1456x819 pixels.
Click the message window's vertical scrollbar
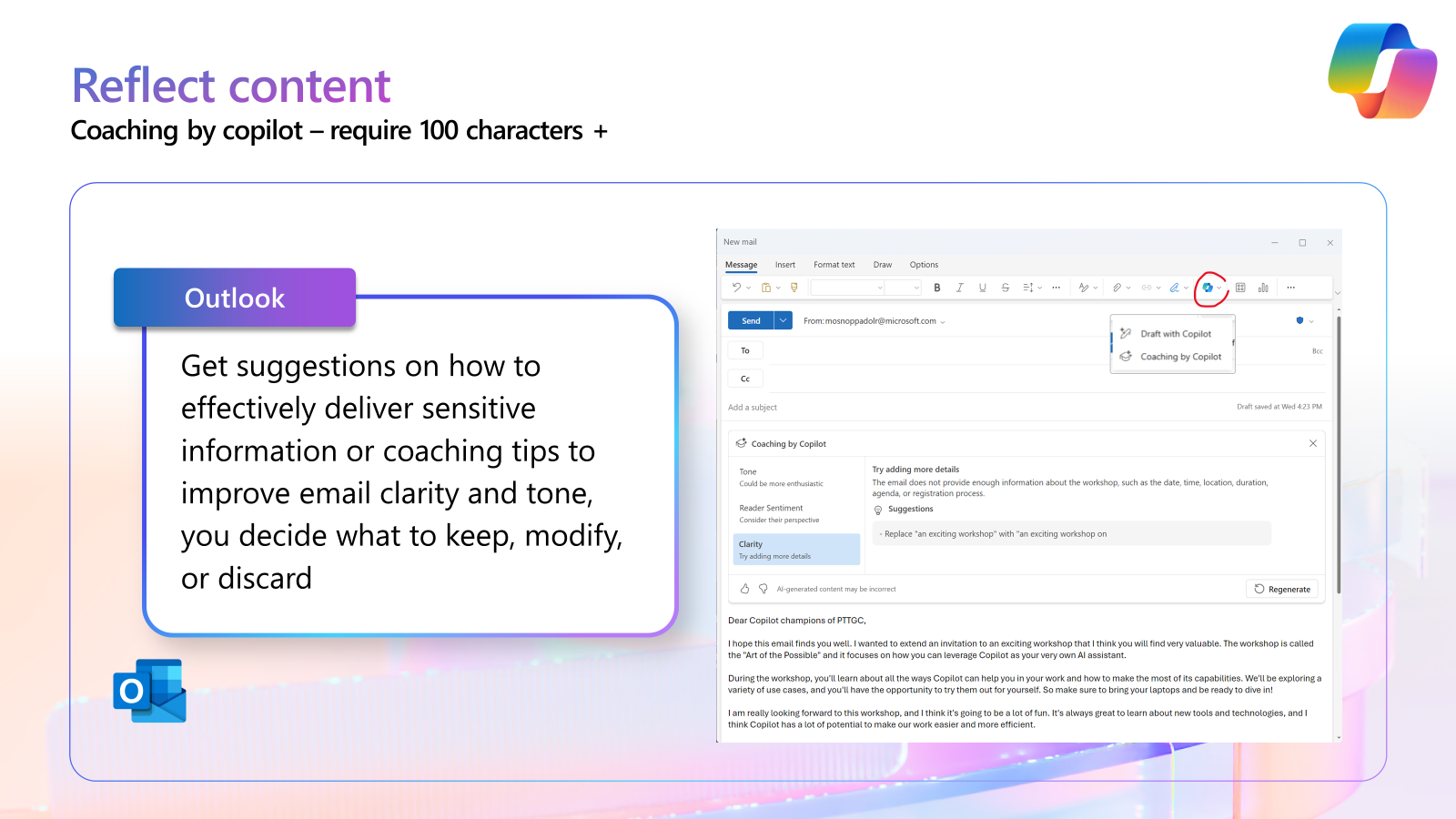[x=1339, y=455]
